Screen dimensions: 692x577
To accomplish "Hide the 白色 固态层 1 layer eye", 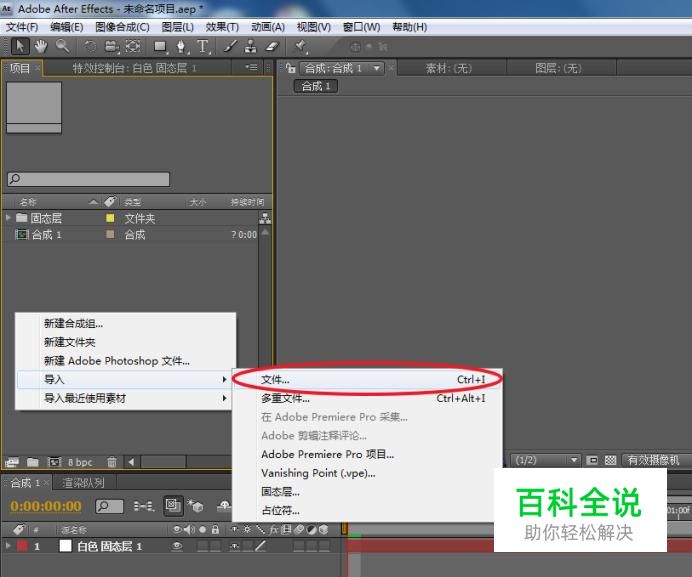I will click(177, 547).
